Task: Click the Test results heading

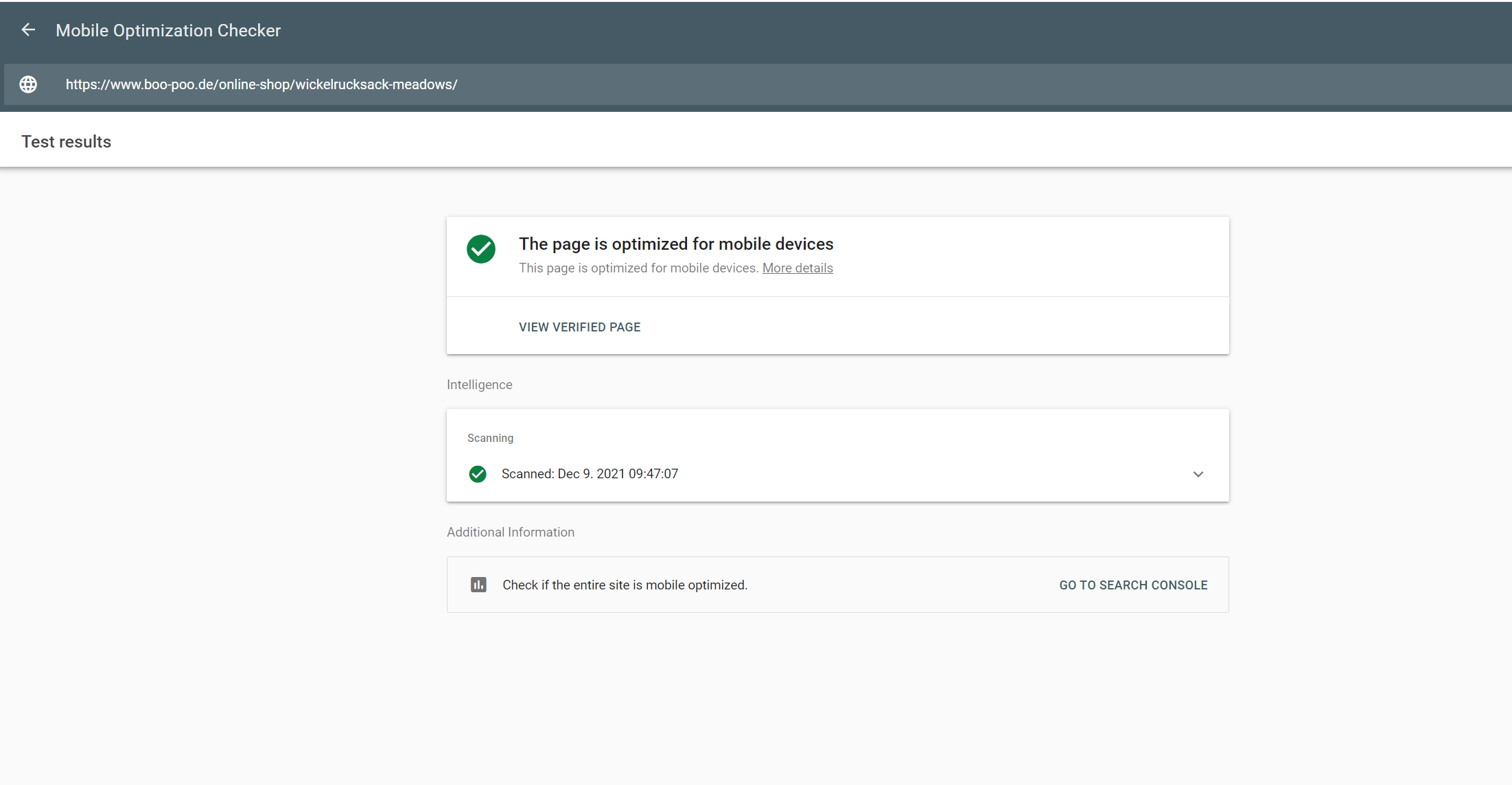Action: [67, 142]
